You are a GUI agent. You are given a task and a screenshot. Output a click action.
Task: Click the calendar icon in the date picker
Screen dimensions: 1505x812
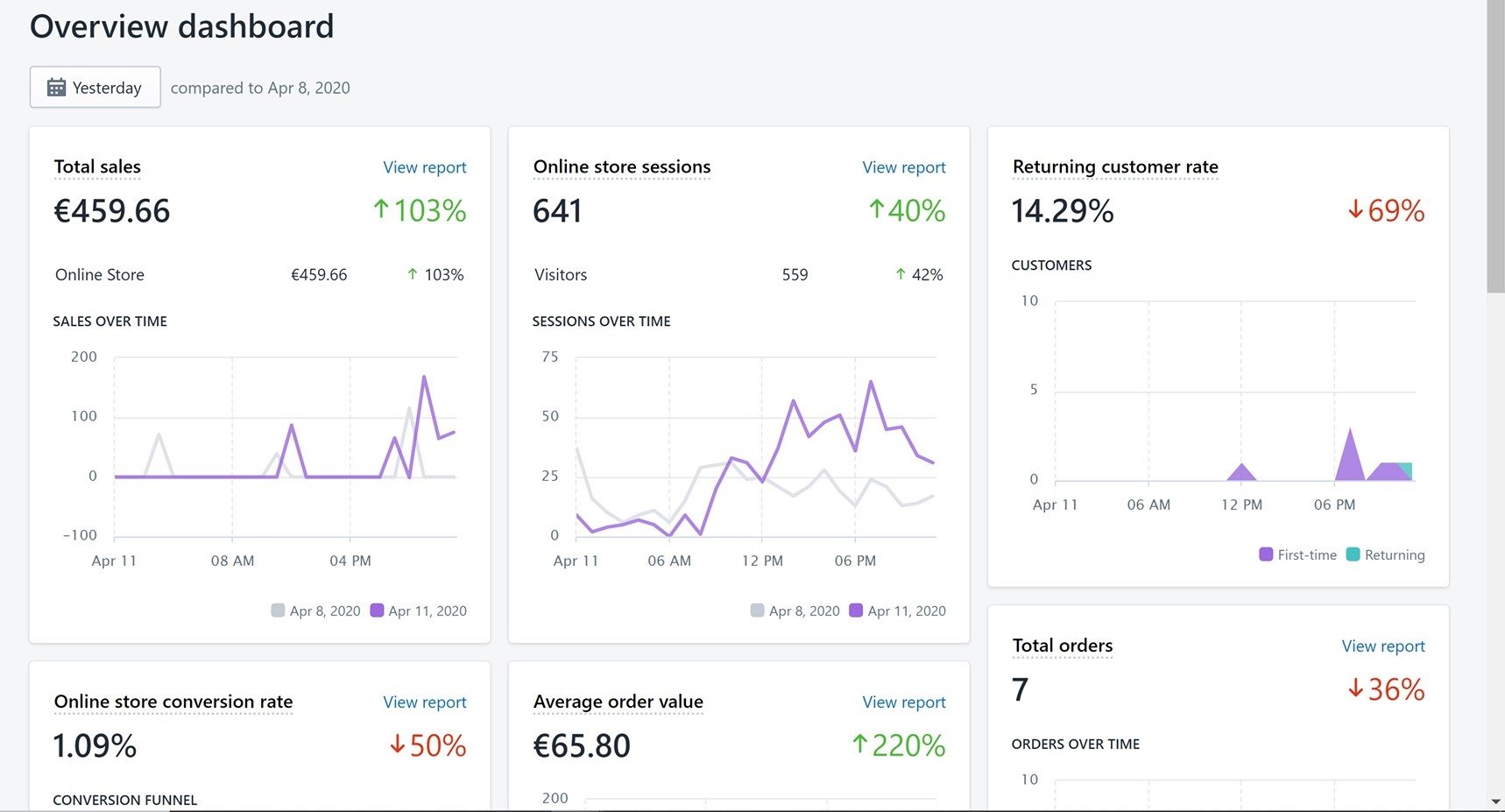coord(56,88)
